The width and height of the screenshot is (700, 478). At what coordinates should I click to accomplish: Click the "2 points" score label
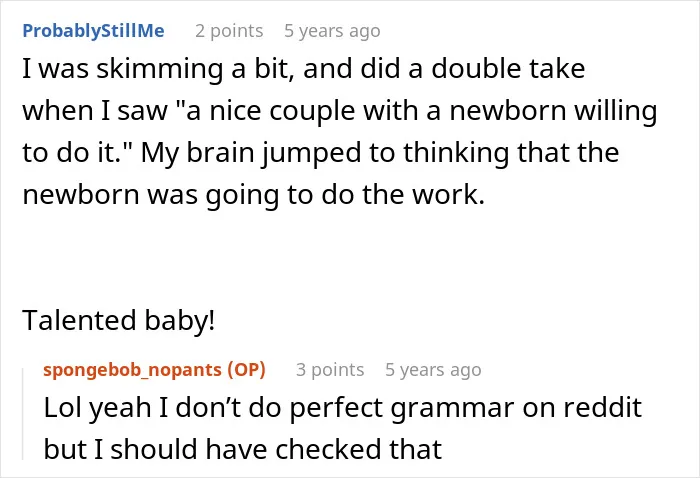[229, 31]
